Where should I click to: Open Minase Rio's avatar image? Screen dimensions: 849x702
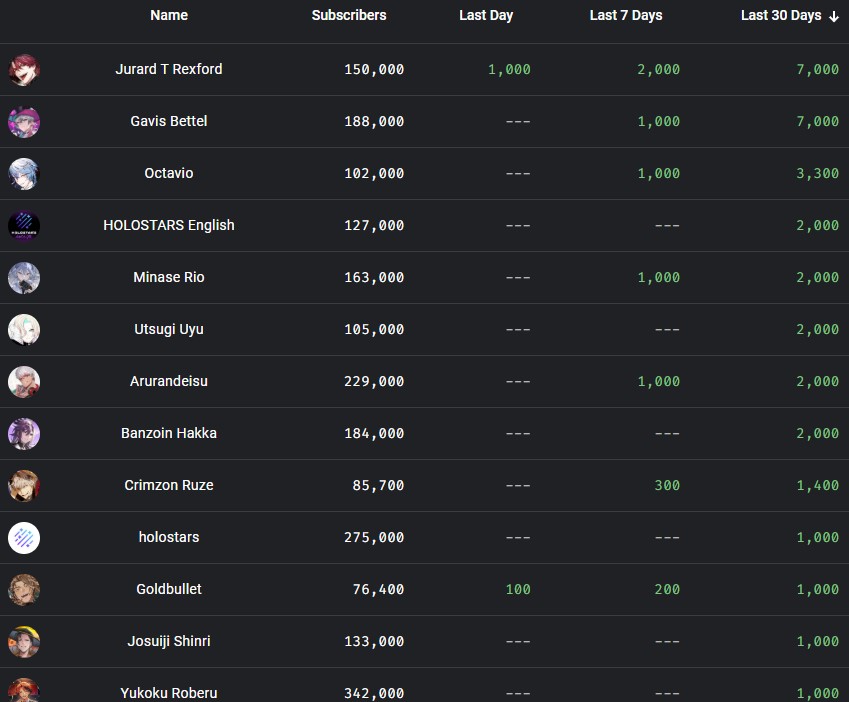24,278
